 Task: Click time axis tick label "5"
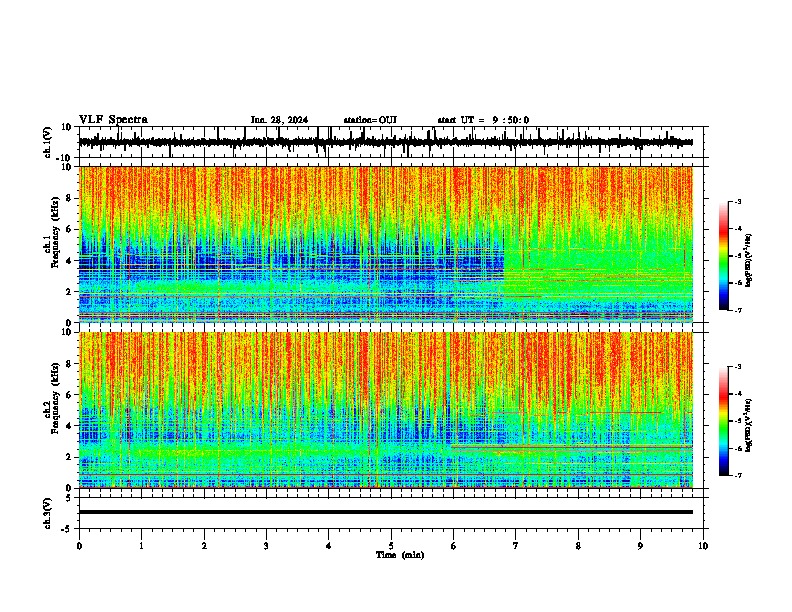coord(391,546)
